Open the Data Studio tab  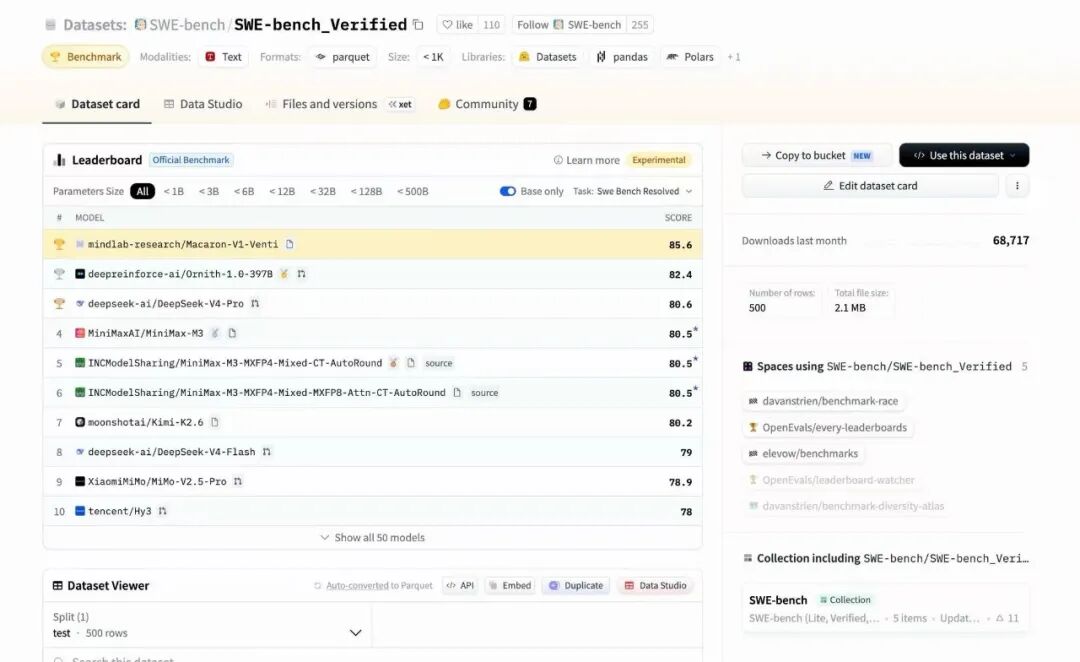coord(203,104)
